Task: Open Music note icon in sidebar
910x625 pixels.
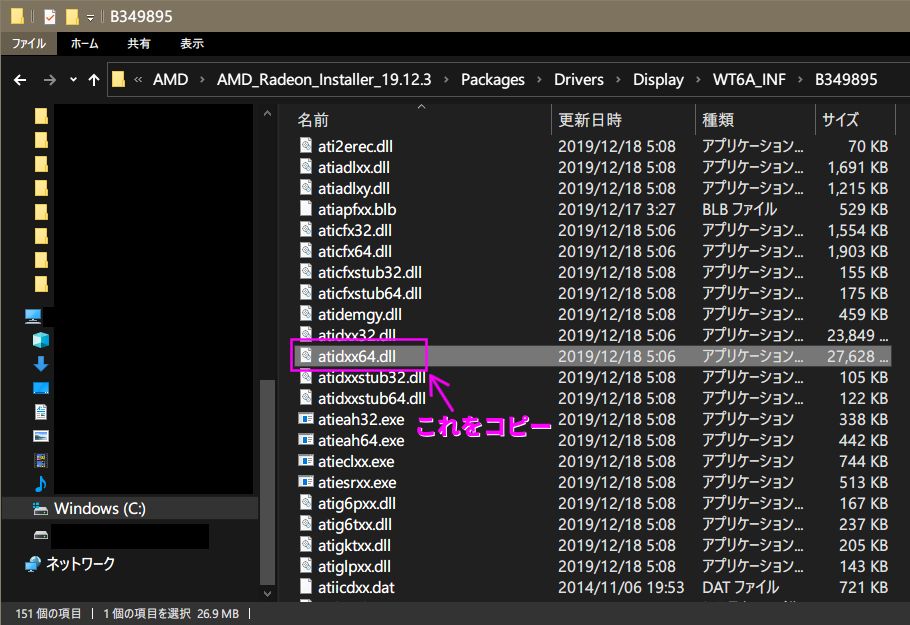Action: click(41, 484)
